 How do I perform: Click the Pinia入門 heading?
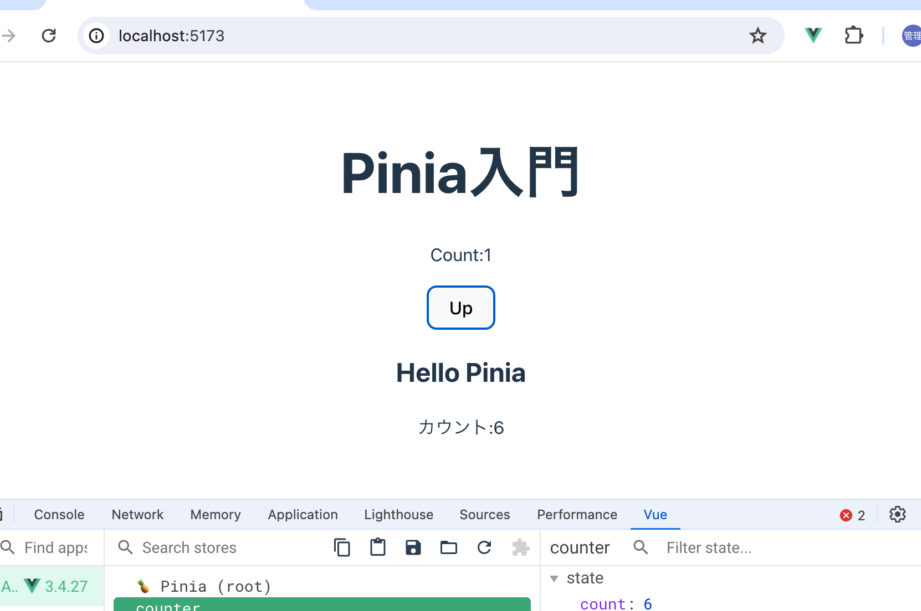click(461, 172)
